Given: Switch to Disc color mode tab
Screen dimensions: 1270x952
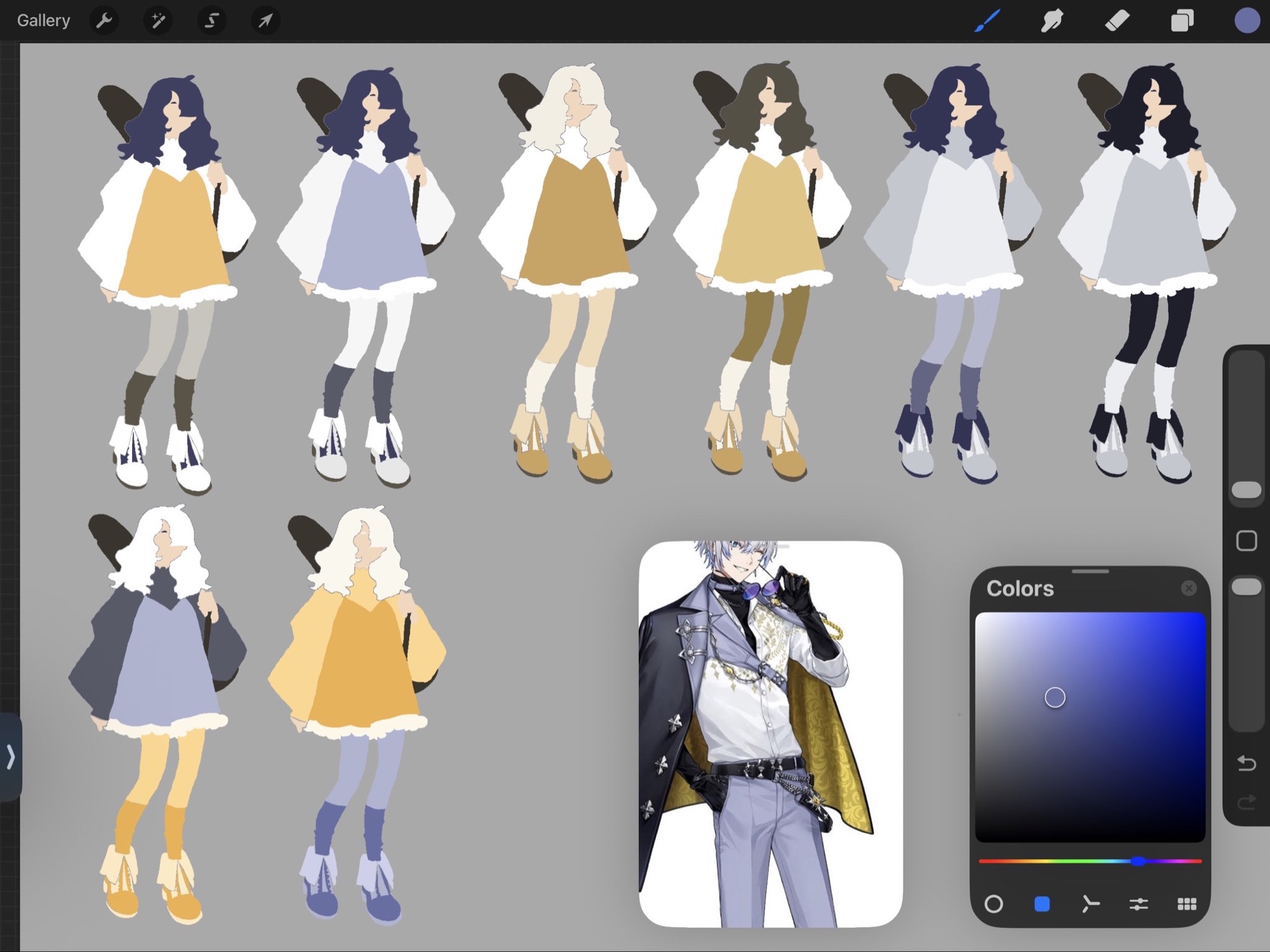Looking at the screenshot, I should coord(994,904).
